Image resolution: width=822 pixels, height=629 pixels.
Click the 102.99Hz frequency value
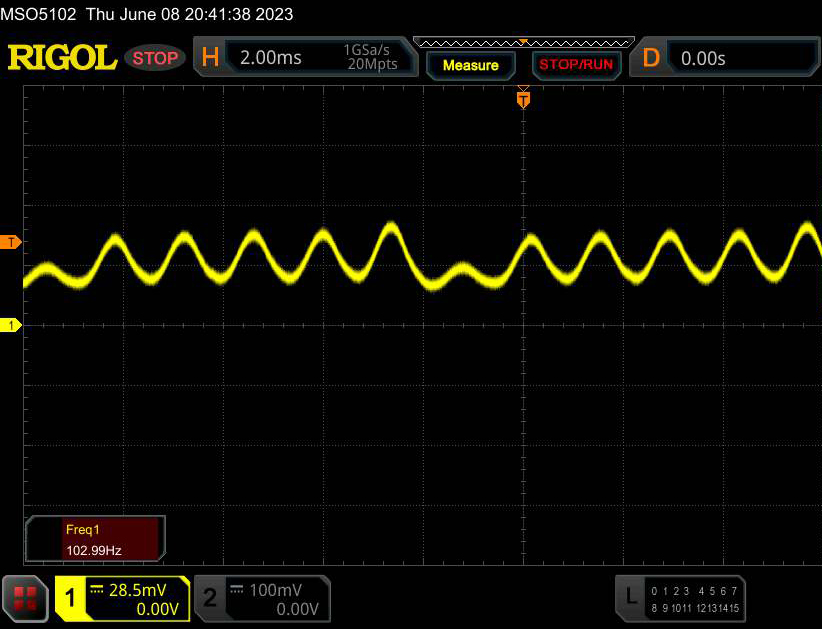point(94,550)
